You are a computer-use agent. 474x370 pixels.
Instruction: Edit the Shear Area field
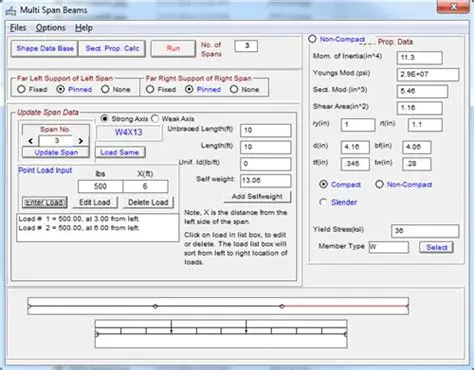[x=420, y=108]
